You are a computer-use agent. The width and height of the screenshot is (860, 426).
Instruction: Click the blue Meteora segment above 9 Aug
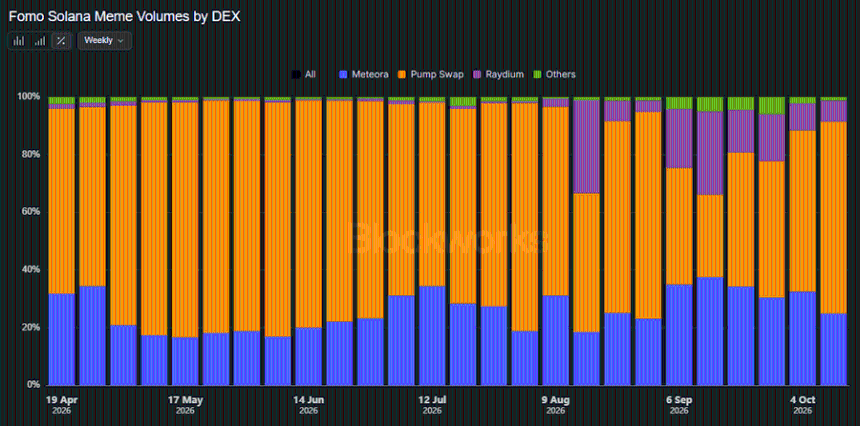tap(556, 340)
